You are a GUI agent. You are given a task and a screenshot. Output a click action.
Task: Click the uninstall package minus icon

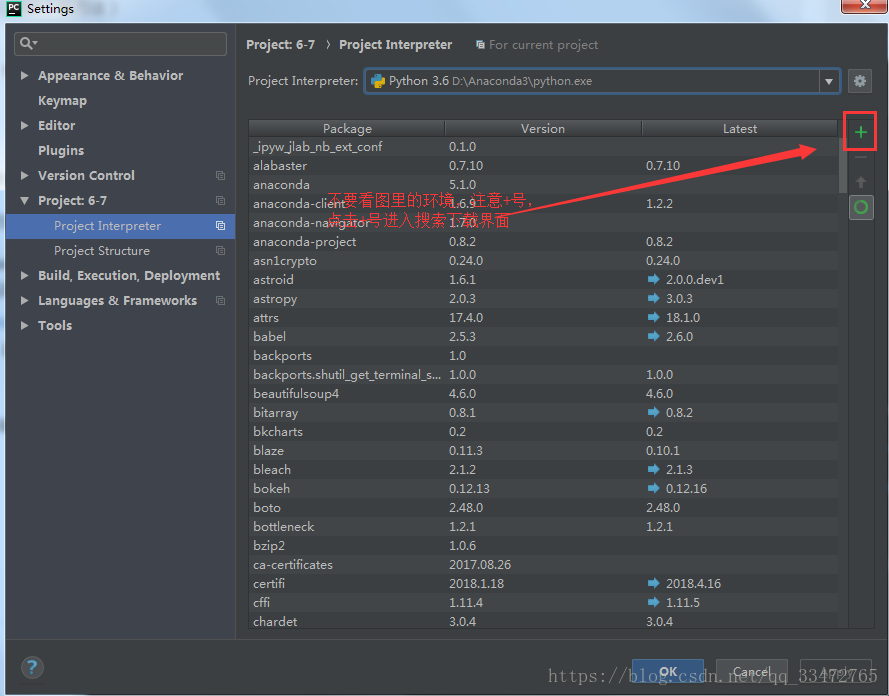point(860,157)
